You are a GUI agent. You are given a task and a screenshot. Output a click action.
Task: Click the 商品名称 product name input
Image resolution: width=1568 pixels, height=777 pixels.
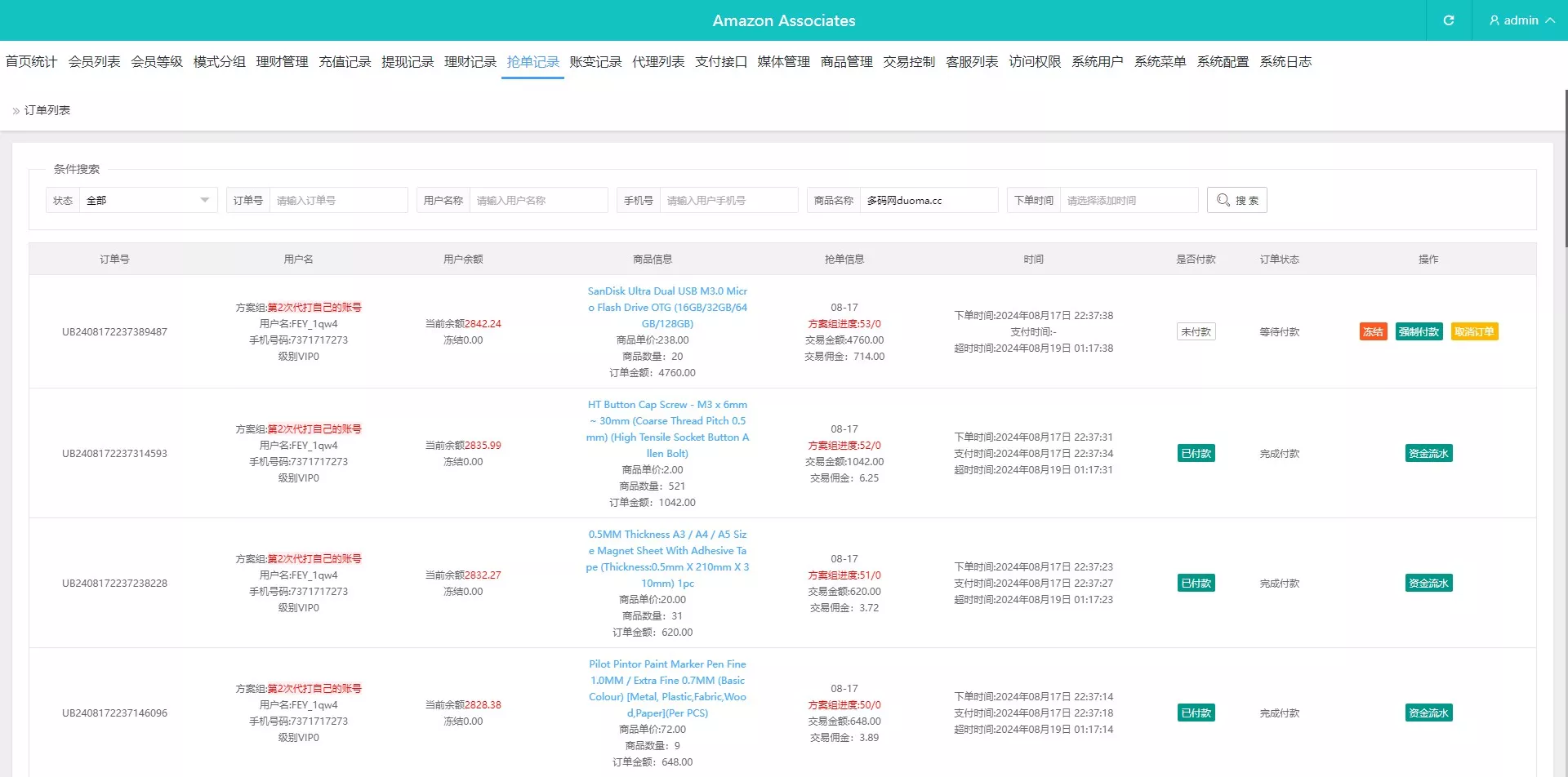pyautogui.click(x=928, y=200)
